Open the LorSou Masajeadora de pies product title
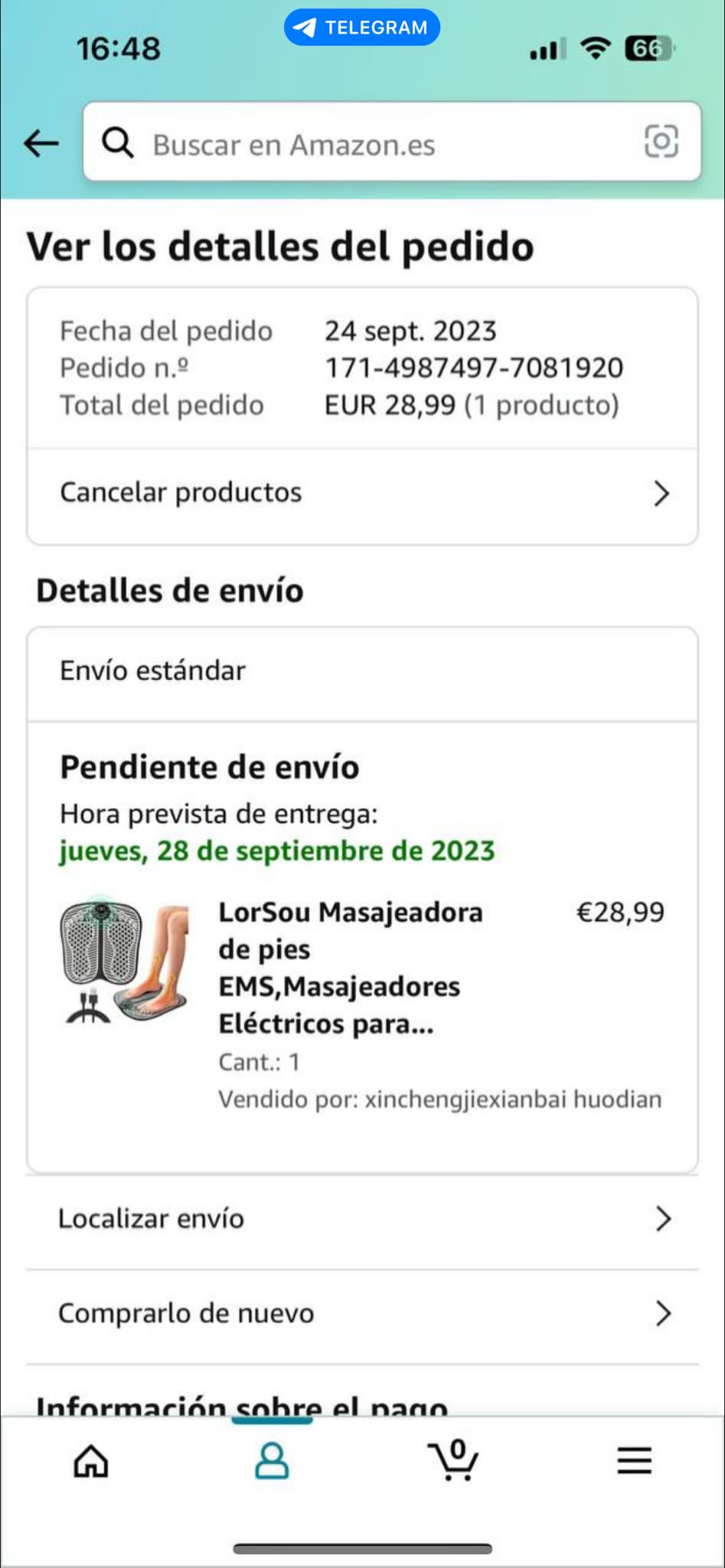The height and width of the screenshot is (1568, 725). click(351, 968)
